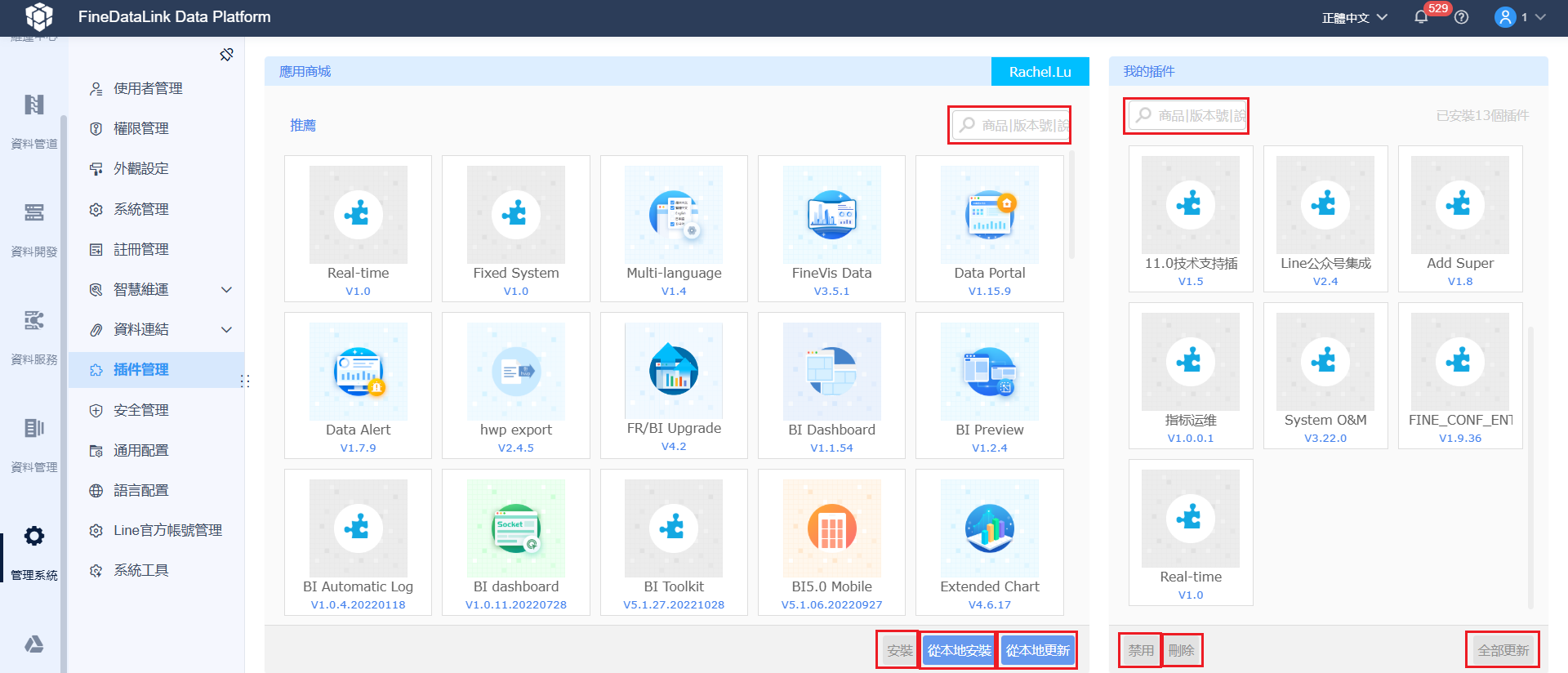1568x673 pixels.
Task: Open 權限管理 in the menu
Action: (156, 128)
